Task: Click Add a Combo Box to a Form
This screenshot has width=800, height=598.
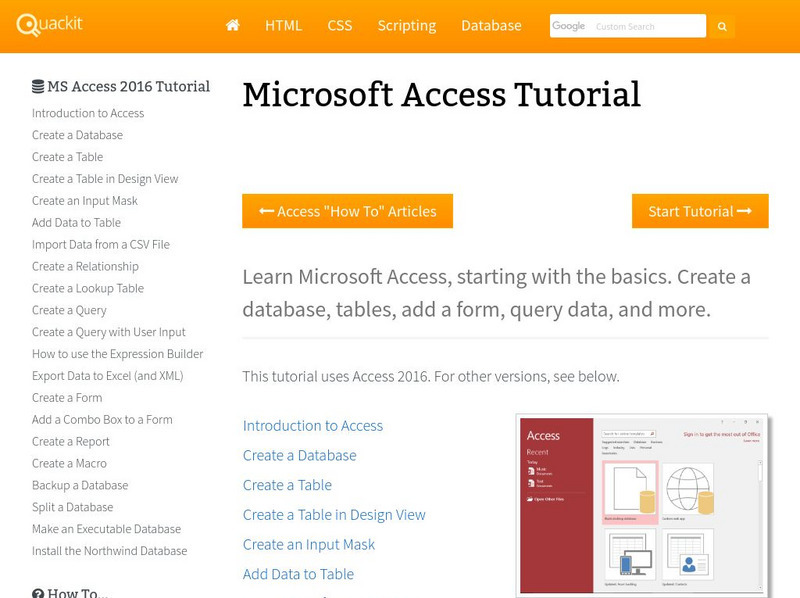Action: coord(102,420)
